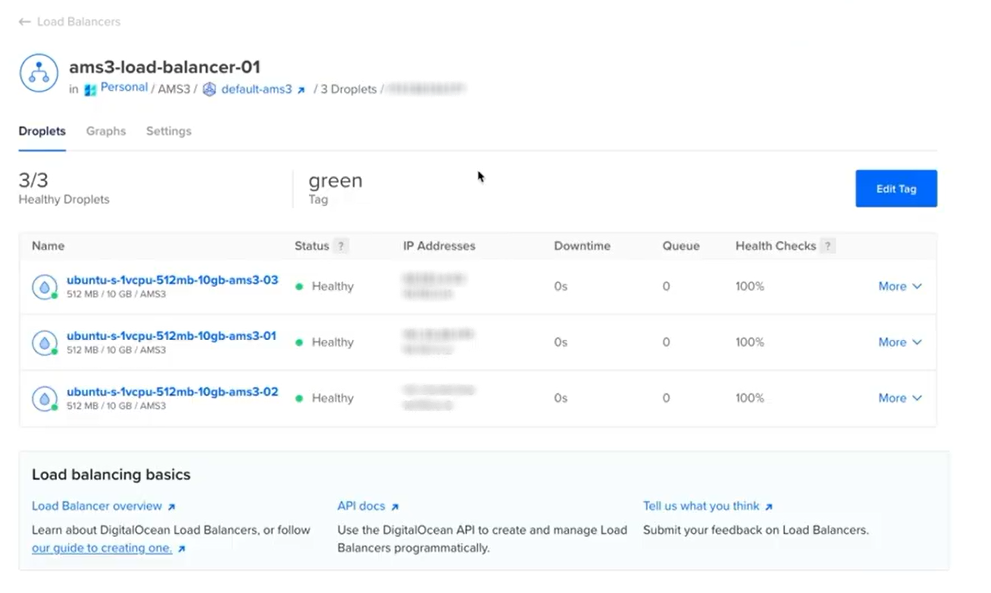Expand More menu for ams3-02 droplet
991x593 pixels.
click(x=899, y=398)
